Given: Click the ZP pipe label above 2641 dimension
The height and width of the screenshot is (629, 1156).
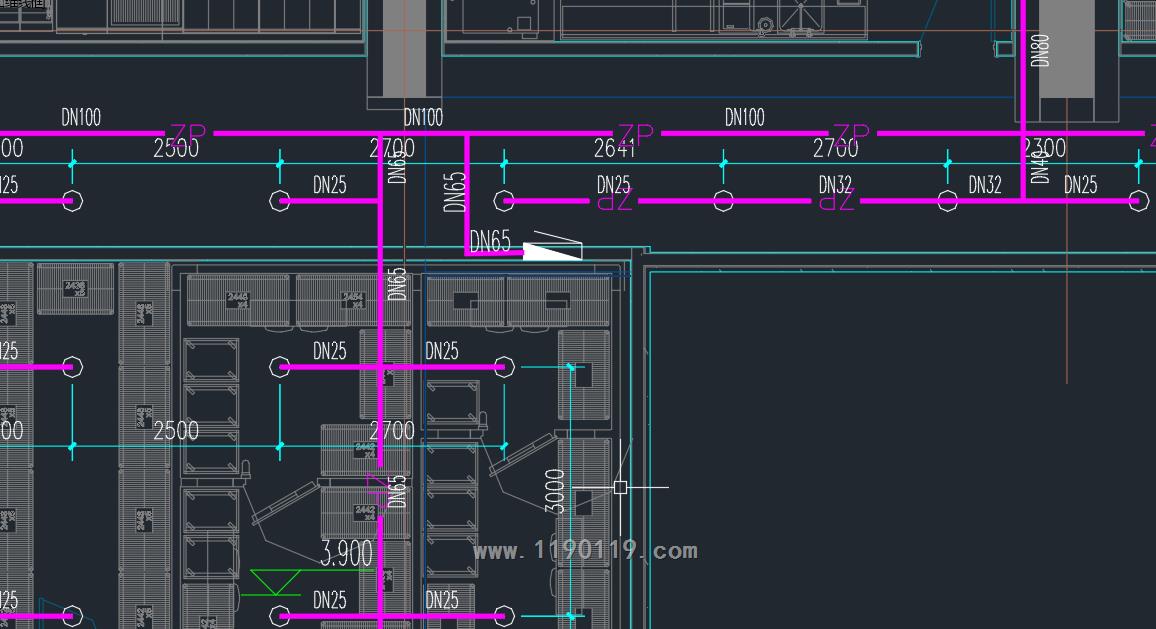Looking at the screenshot, I should pyautogui.click(x=635, y=134).
